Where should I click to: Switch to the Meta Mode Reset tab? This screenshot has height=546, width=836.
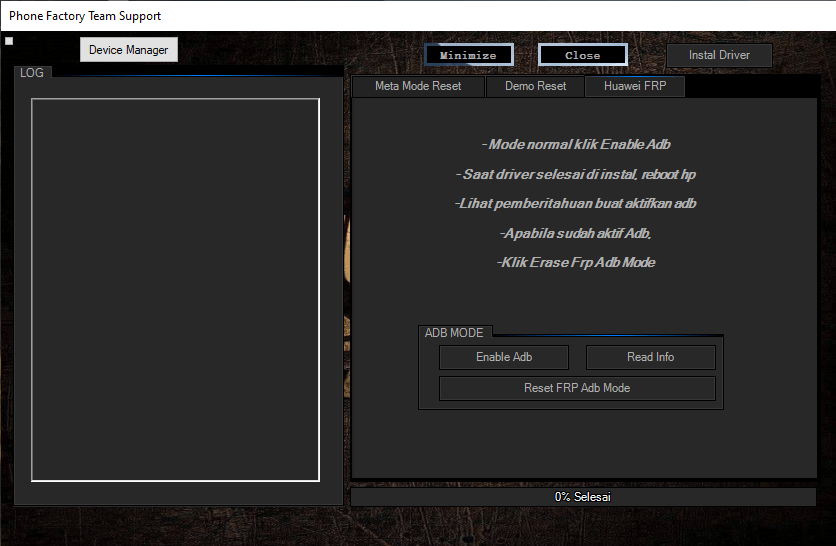pos(418,86)
